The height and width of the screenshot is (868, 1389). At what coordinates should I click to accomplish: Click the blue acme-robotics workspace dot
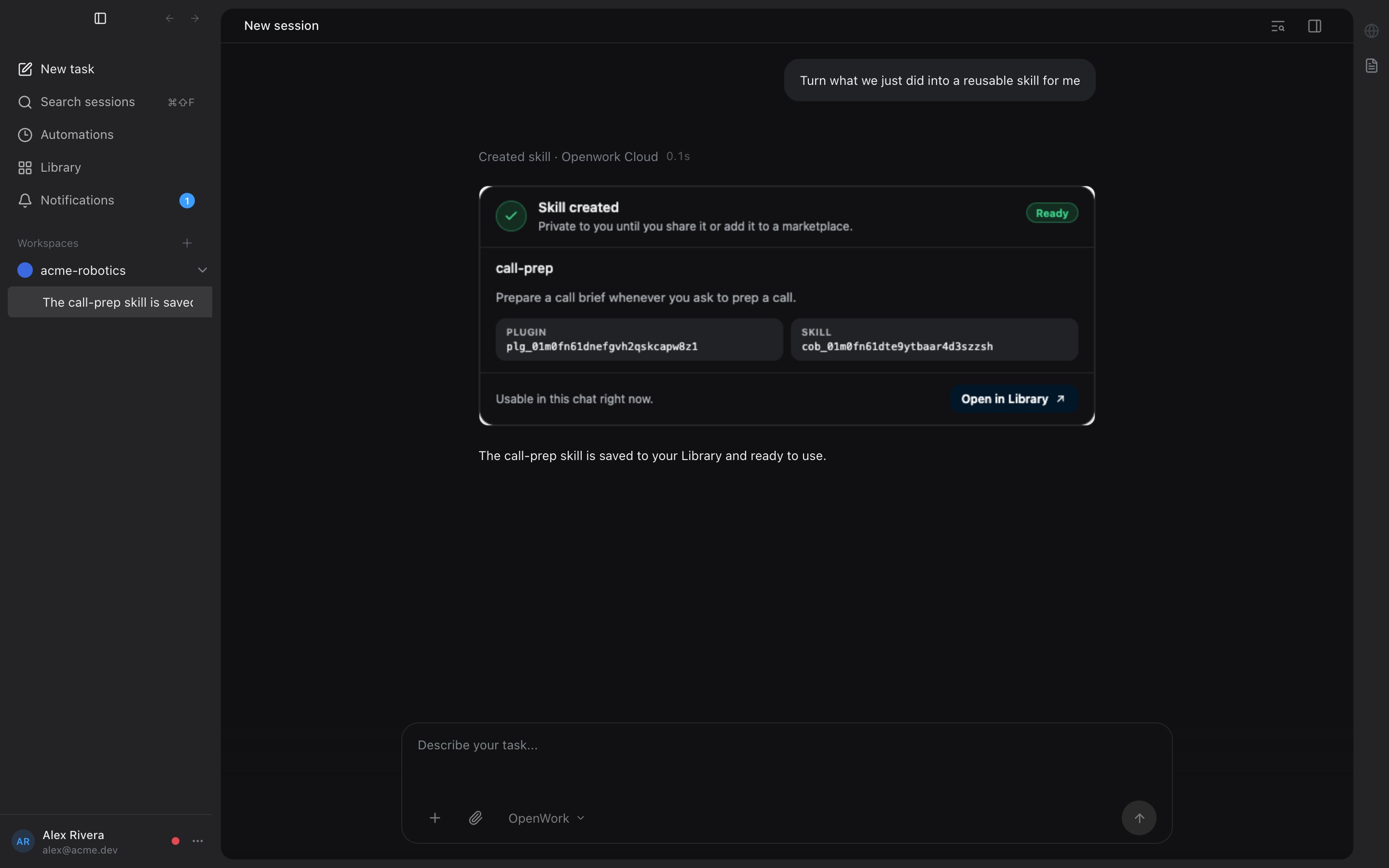[25, 271]
